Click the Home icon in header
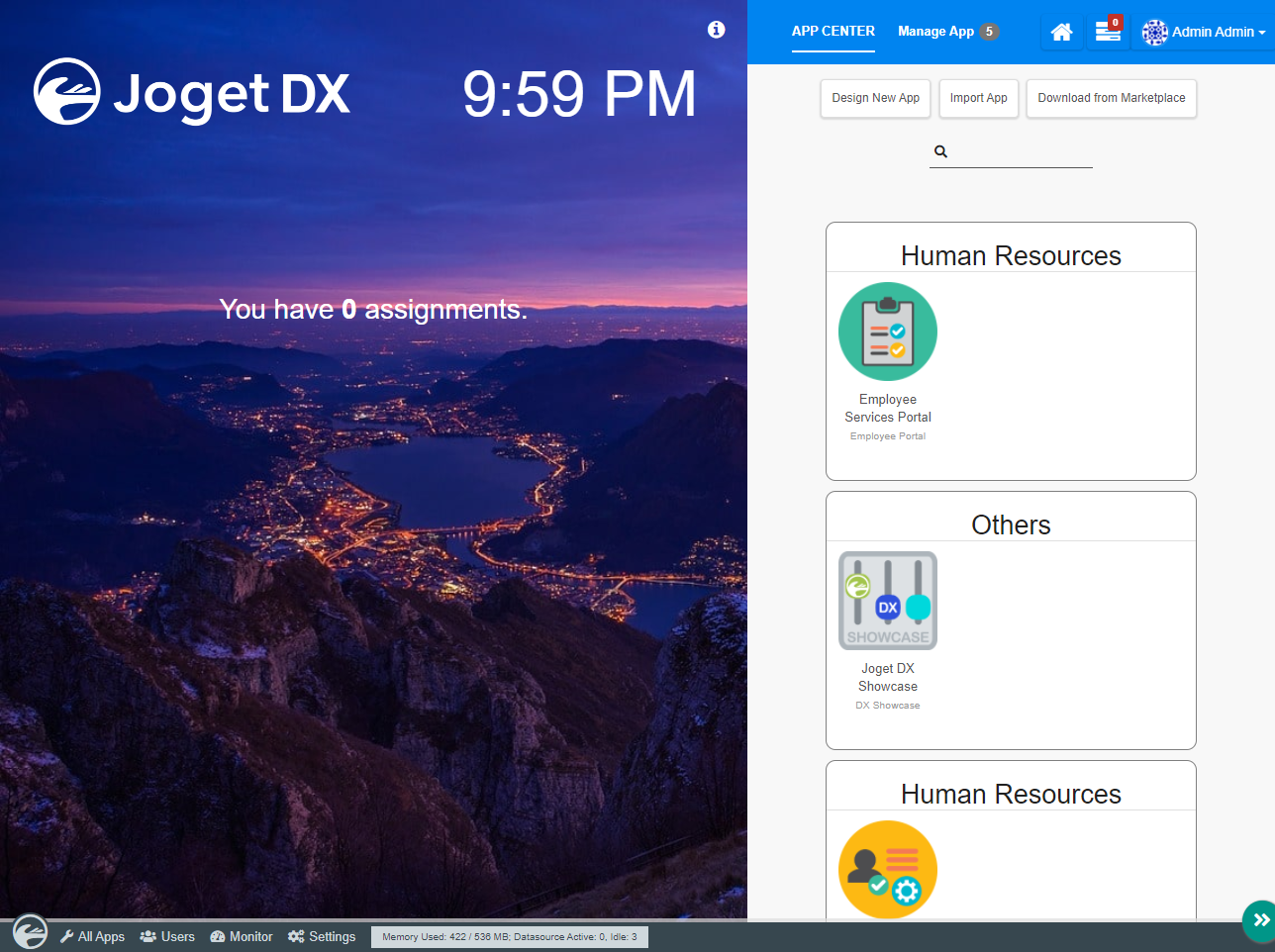This screenshot has height=952, width=1275. (1061, 33)
